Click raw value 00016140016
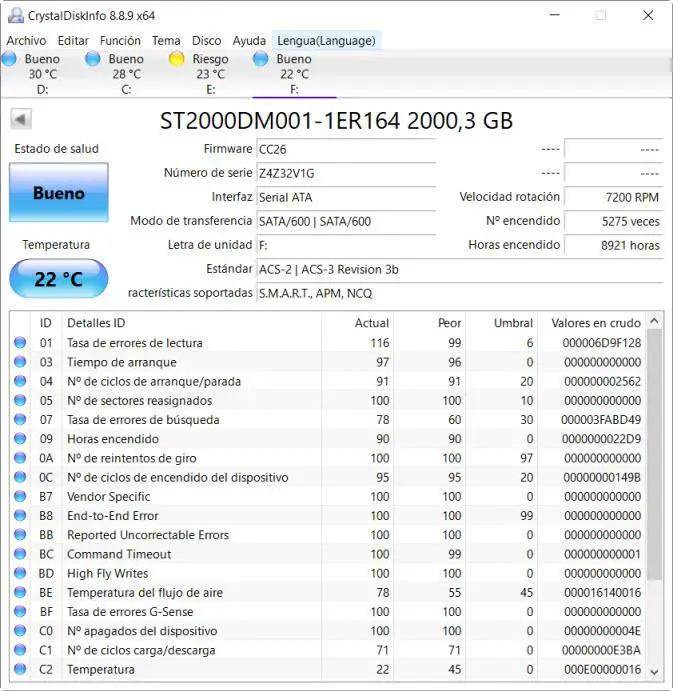 [x=602, y=592]
